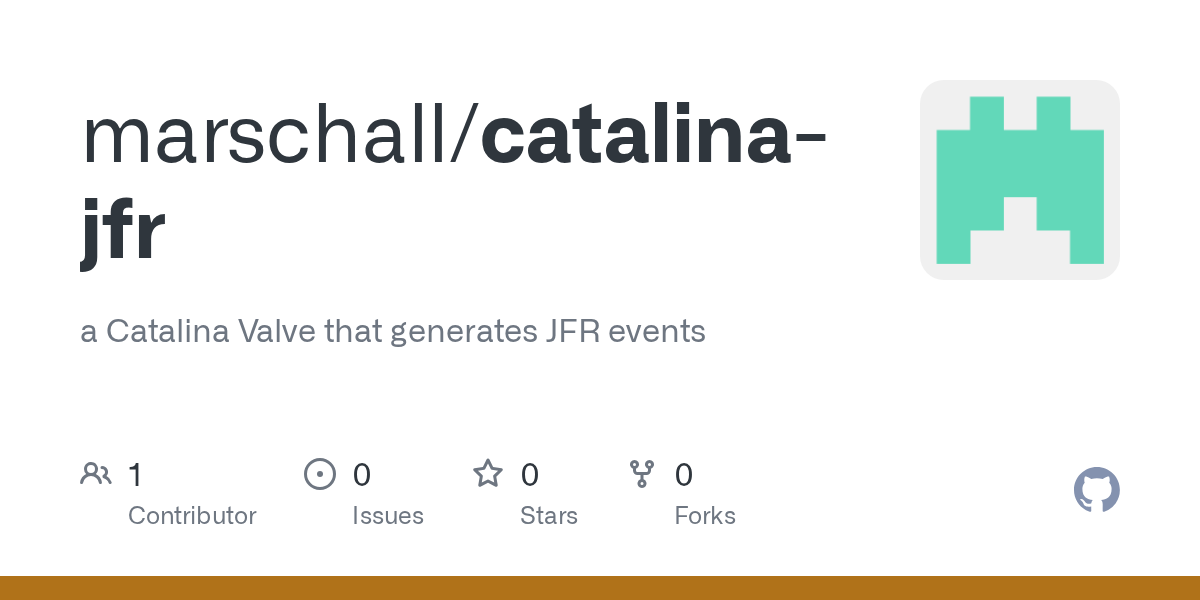This screenshot has width=1200, height=600.
Task: Click the zero count above Forks
Action: point(684,475)
